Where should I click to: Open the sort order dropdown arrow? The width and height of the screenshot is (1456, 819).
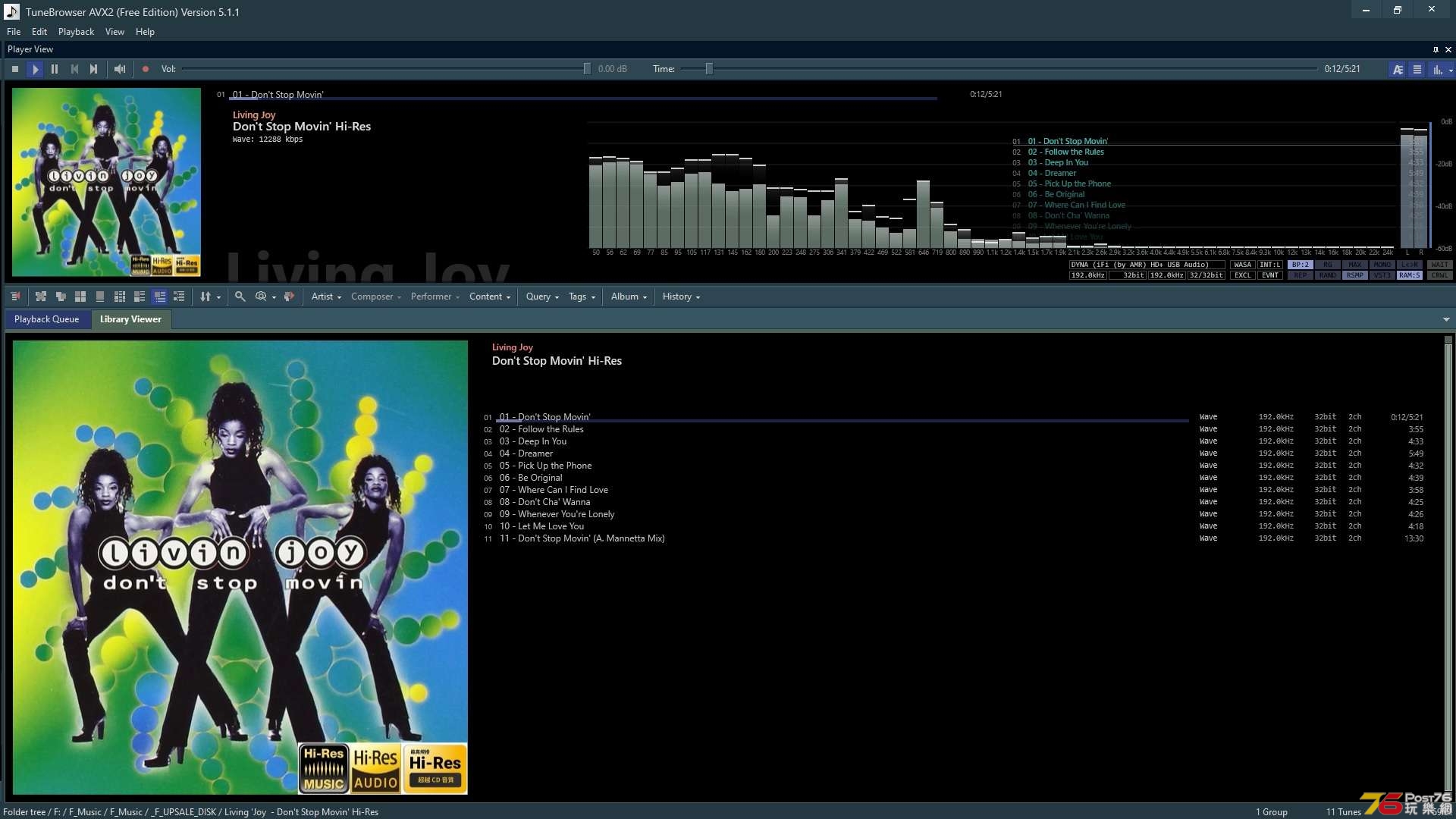219,297
